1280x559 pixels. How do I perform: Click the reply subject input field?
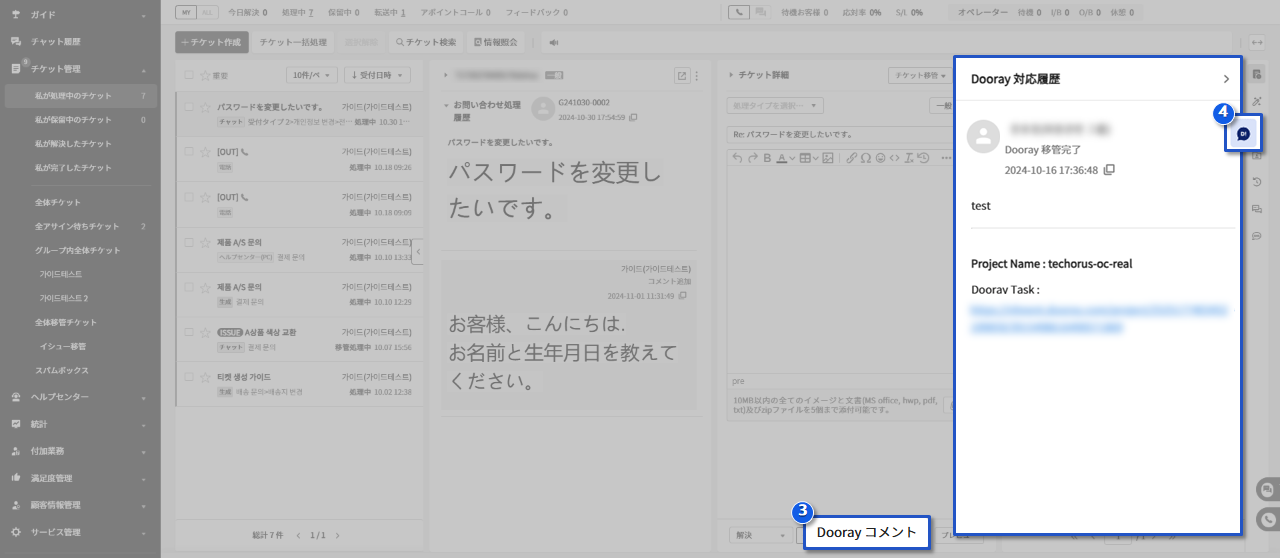pyautogui.click(x=835, y=134)
